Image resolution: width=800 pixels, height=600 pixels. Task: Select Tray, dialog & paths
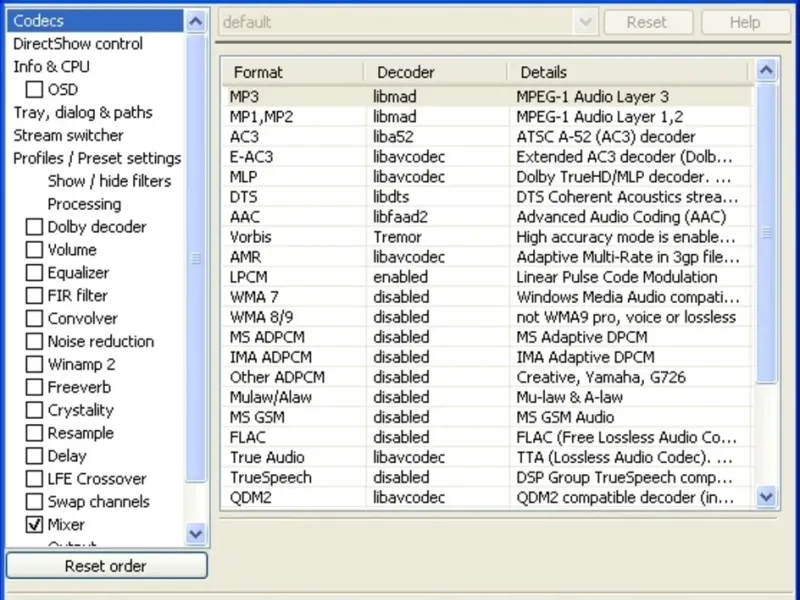[83, 112]
